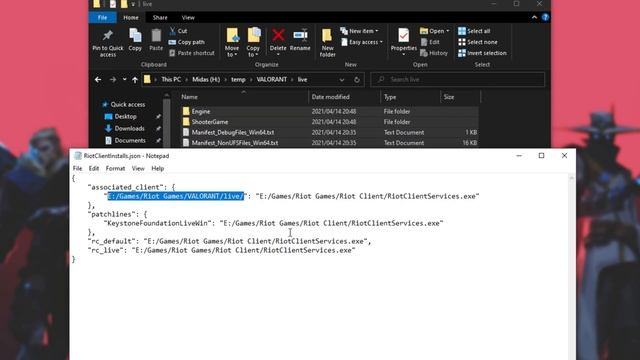This screenshot has height=360, width=640.
Task: Open Properties in ribbon
Action: point(404,42)
